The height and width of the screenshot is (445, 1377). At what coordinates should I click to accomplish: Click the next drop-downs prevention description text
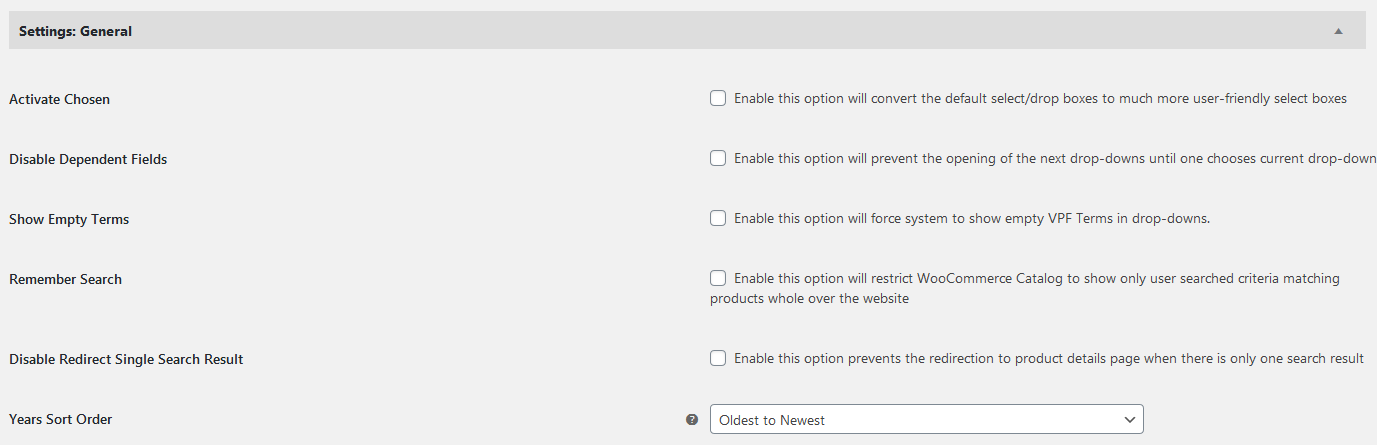point(1055,159)
